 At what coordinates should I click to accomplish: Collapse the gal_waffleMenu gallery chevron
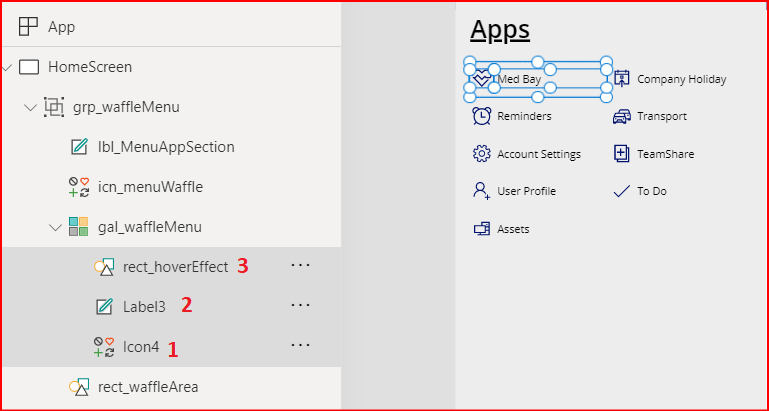[55, 227]
